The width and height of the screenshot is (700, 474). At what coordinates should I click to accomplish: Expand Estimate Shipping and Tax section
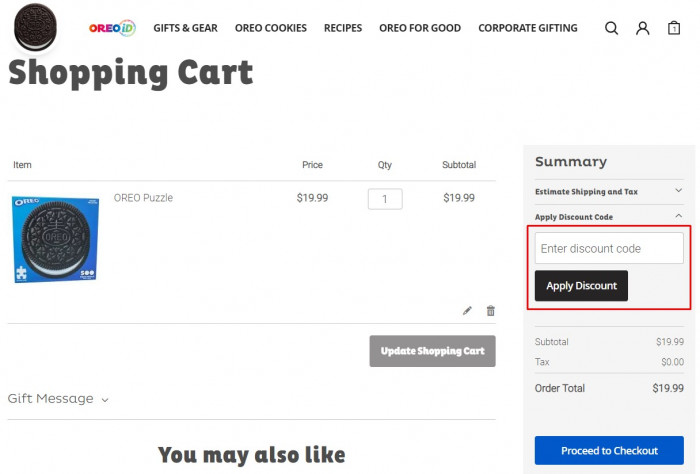click(x=609, y=191)
